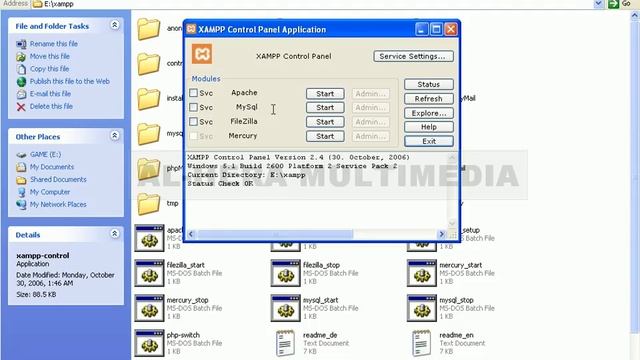Viewport: 640px width, 360px height.
Task: Click the Rename this file icon
Action: pos(21,44)
